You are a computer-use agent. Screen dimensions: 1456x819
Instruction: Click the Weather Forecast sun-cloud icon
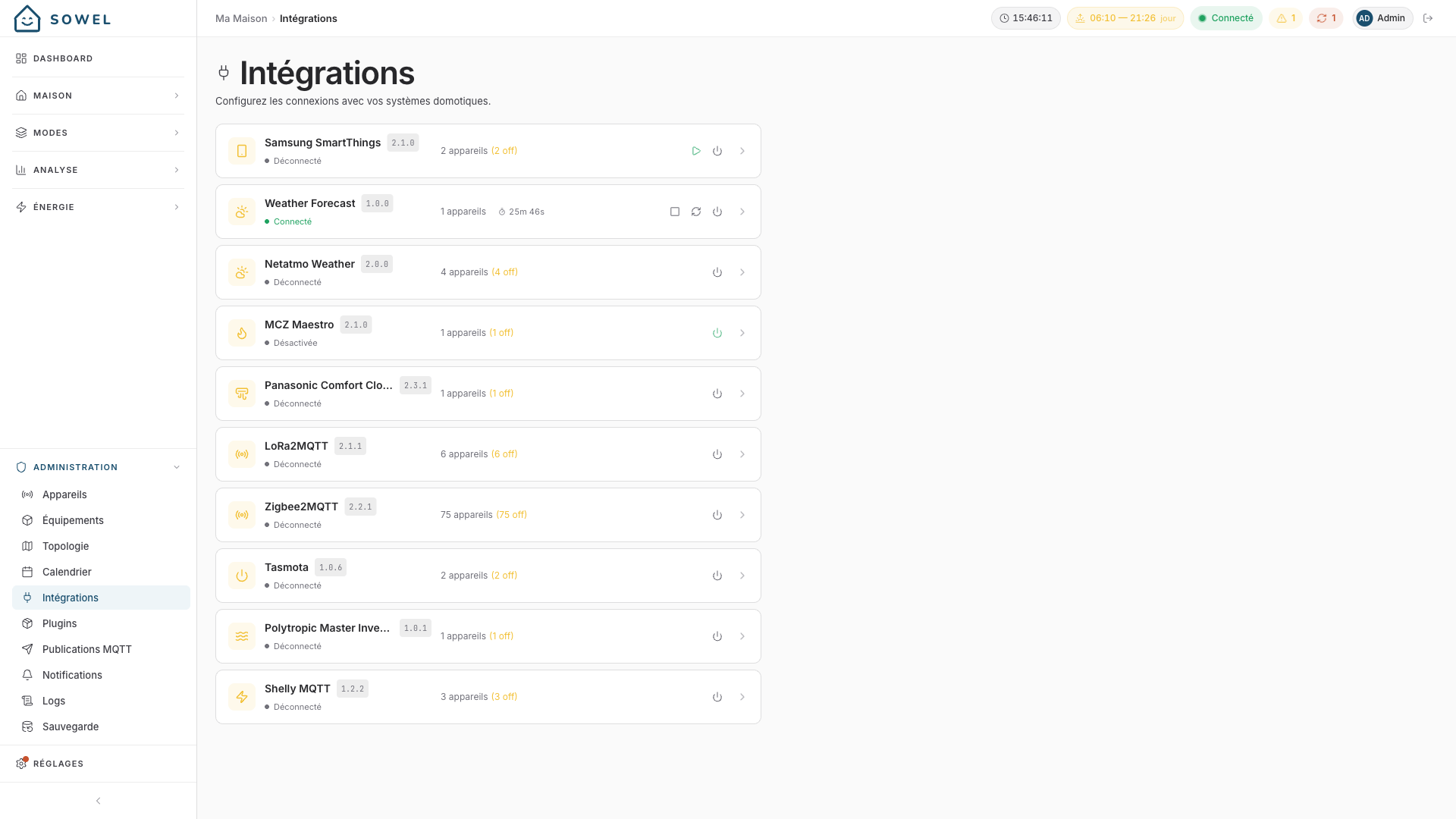click(242, 212)
